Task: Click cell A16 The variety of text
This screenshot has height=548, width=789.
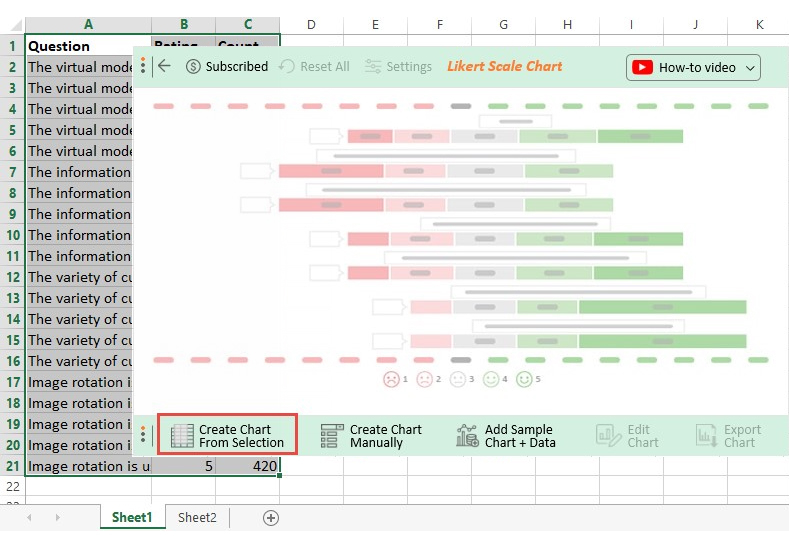Action: (x=79, y=361)
